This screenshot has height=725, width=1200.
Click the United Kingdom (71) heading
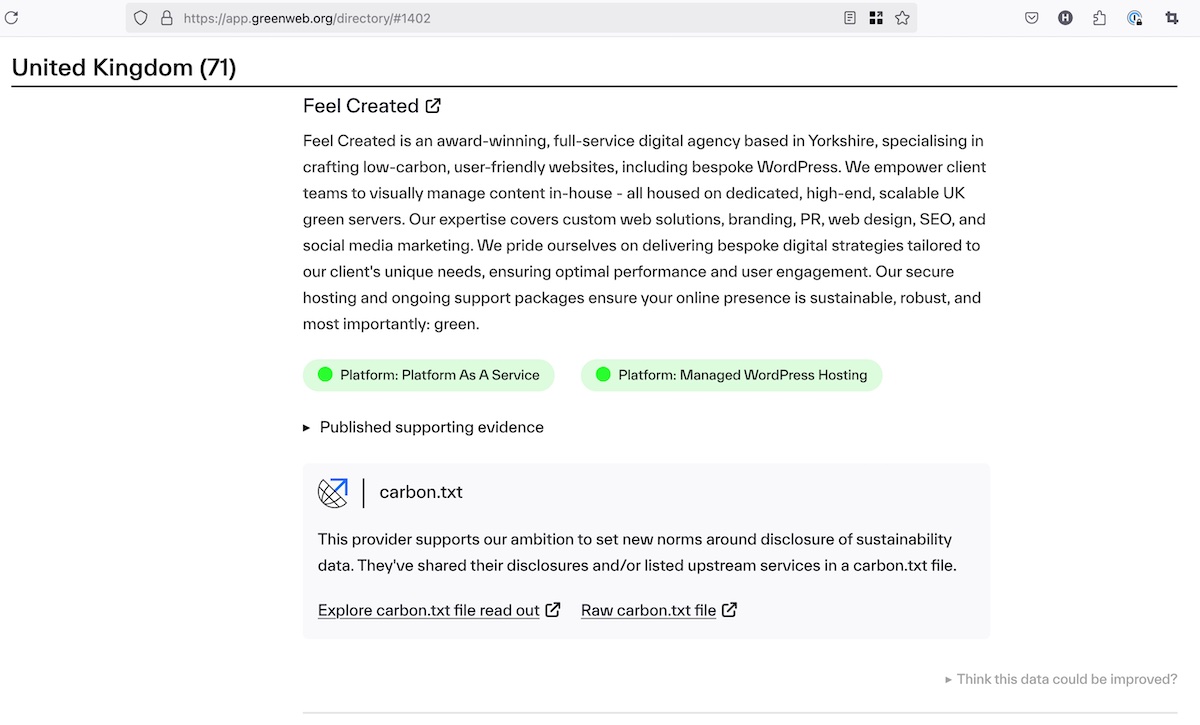124,68
